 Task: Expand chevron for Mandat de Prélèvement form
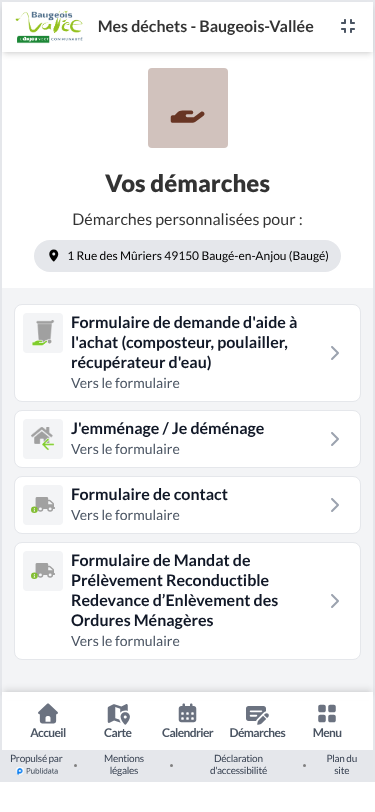click(335, 601)
